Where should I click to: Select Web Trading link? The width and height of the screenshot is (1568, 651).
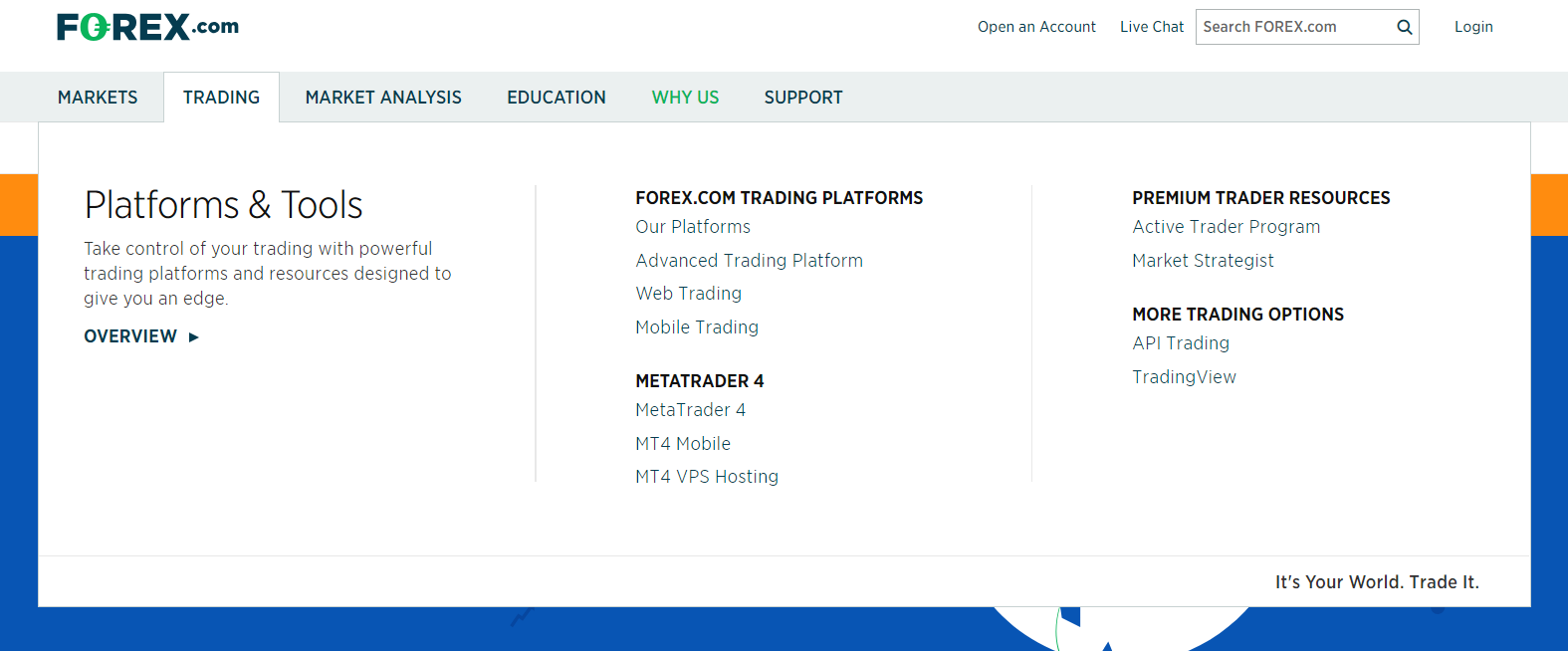click(689, 294)
